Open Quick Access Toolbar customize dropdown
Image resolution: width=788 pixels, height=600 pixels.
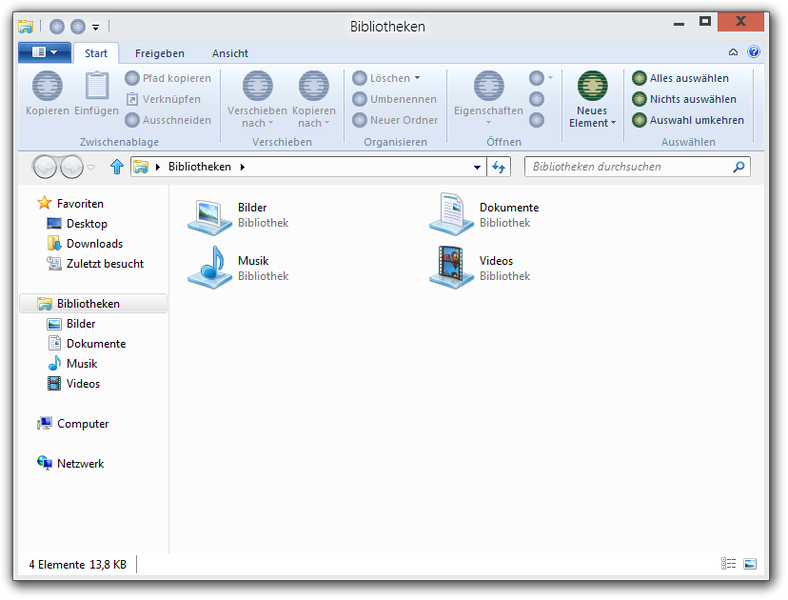(96, 26)
